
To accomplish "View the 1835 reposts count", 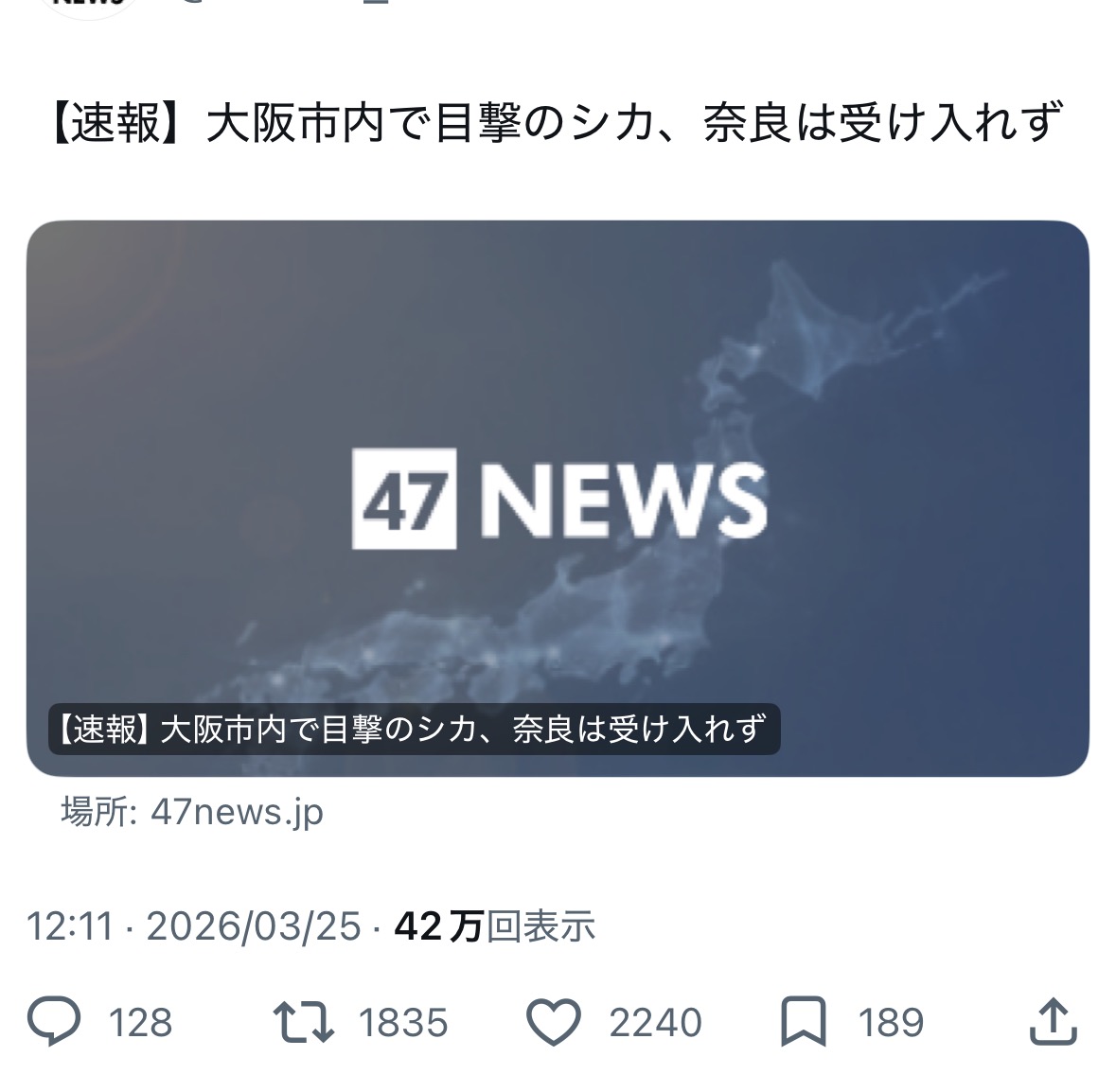I will tap(403, 1023).
